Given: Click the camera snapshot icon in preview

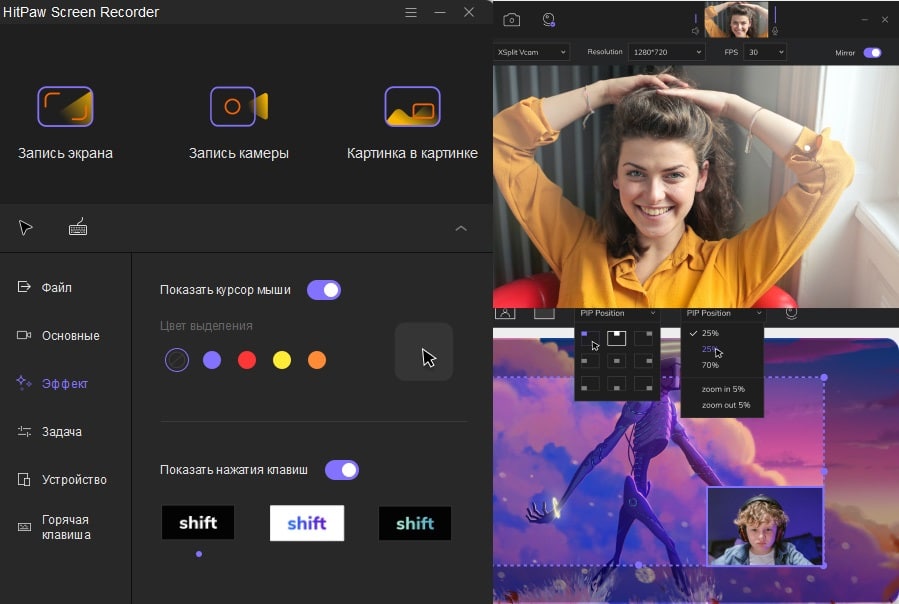Looking at the screenshot, I should pyautogui.click(x=511, y=19).
